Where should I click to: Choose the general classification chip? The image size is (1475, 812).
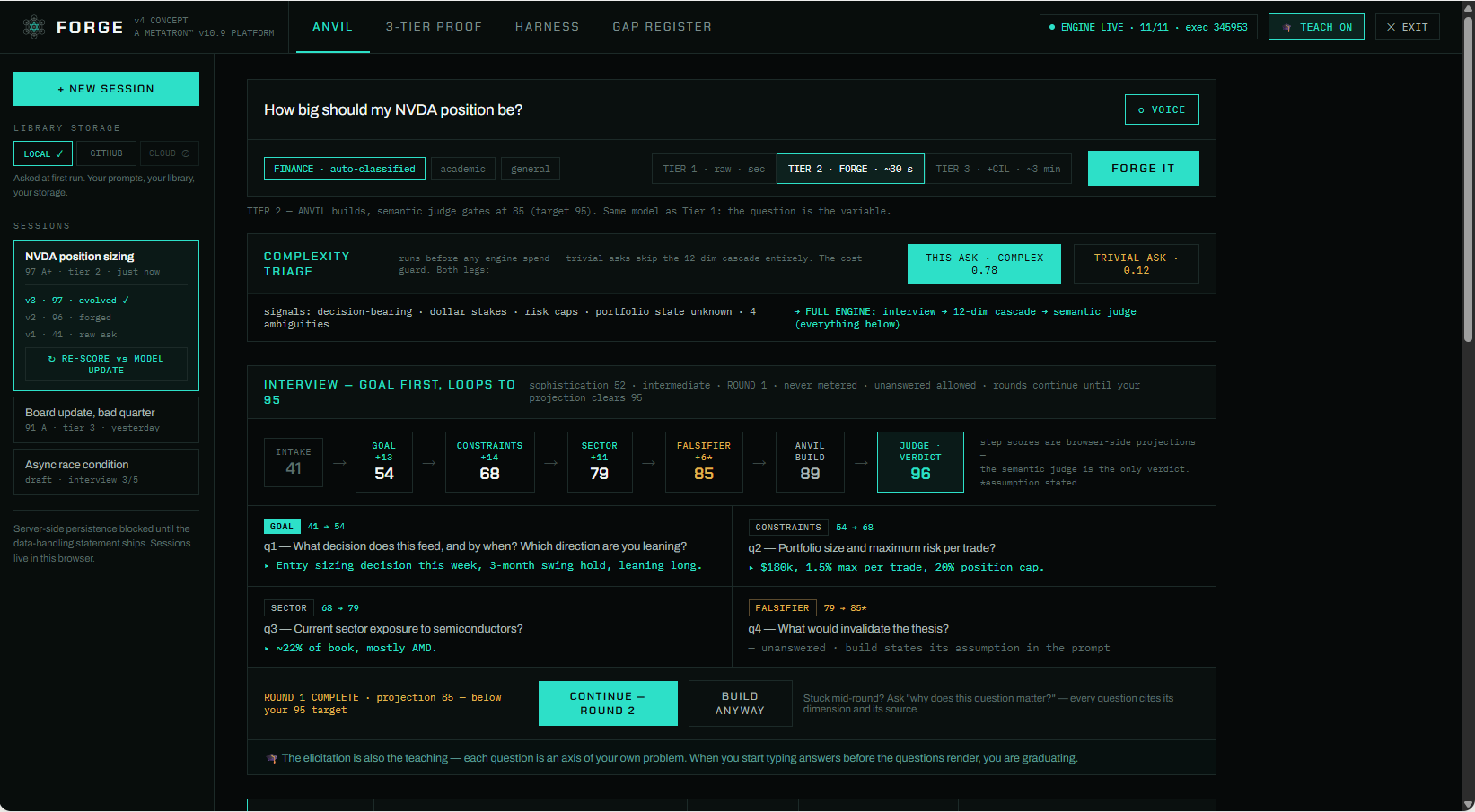pos(531,169)
